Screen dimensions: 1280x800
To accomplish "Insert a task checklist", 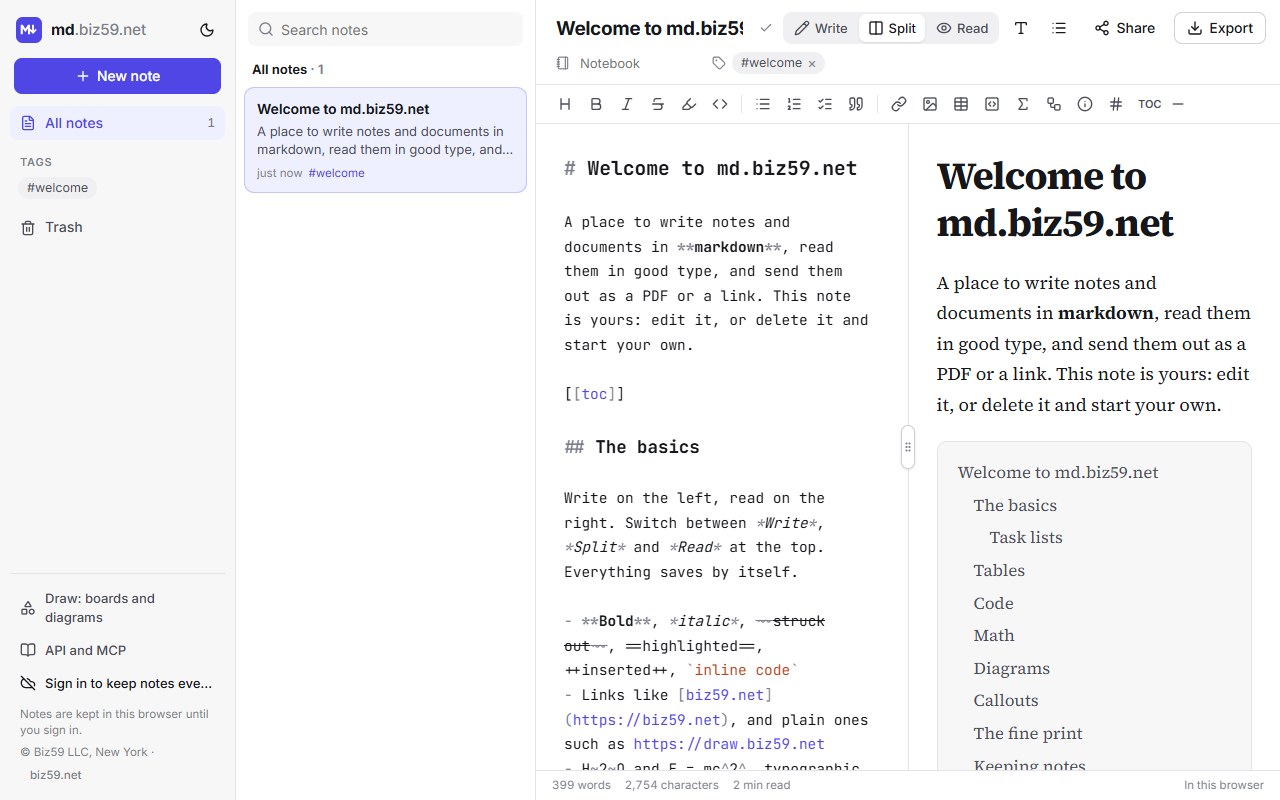I will click(825, 104).
